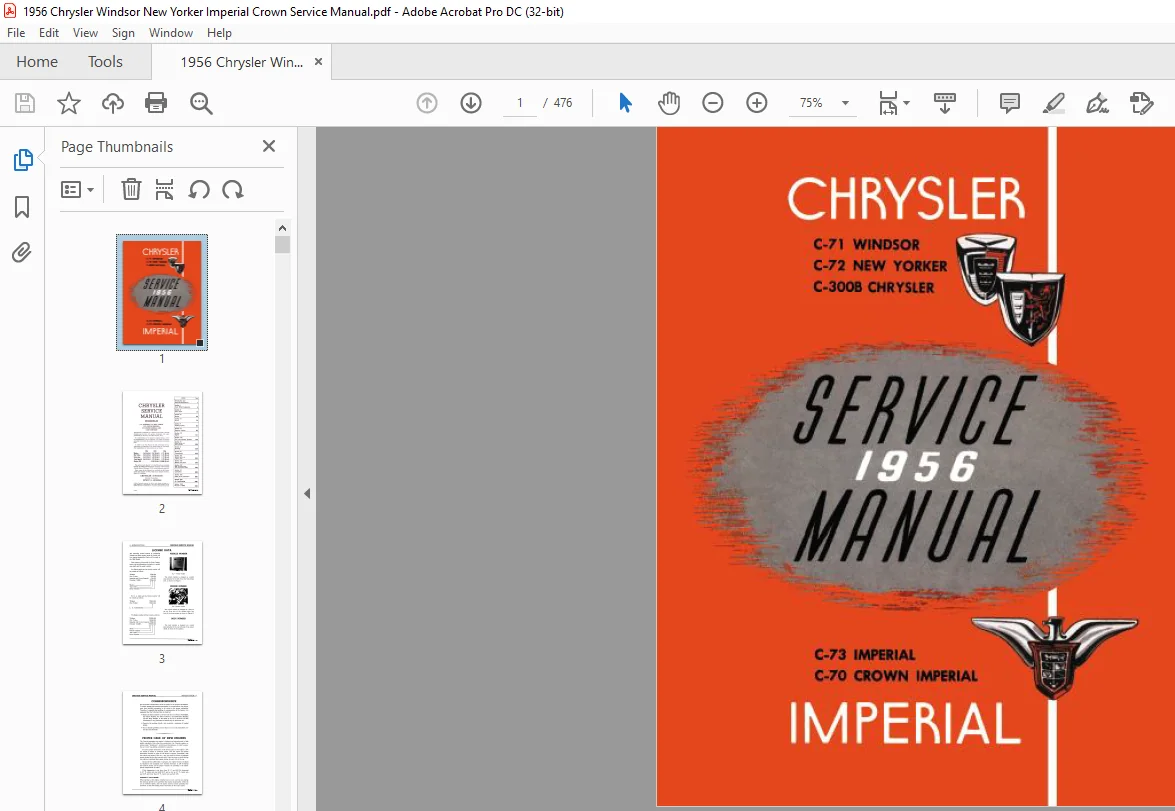Open the Edit menu
1175x811 pixels.
click(49, 33)
